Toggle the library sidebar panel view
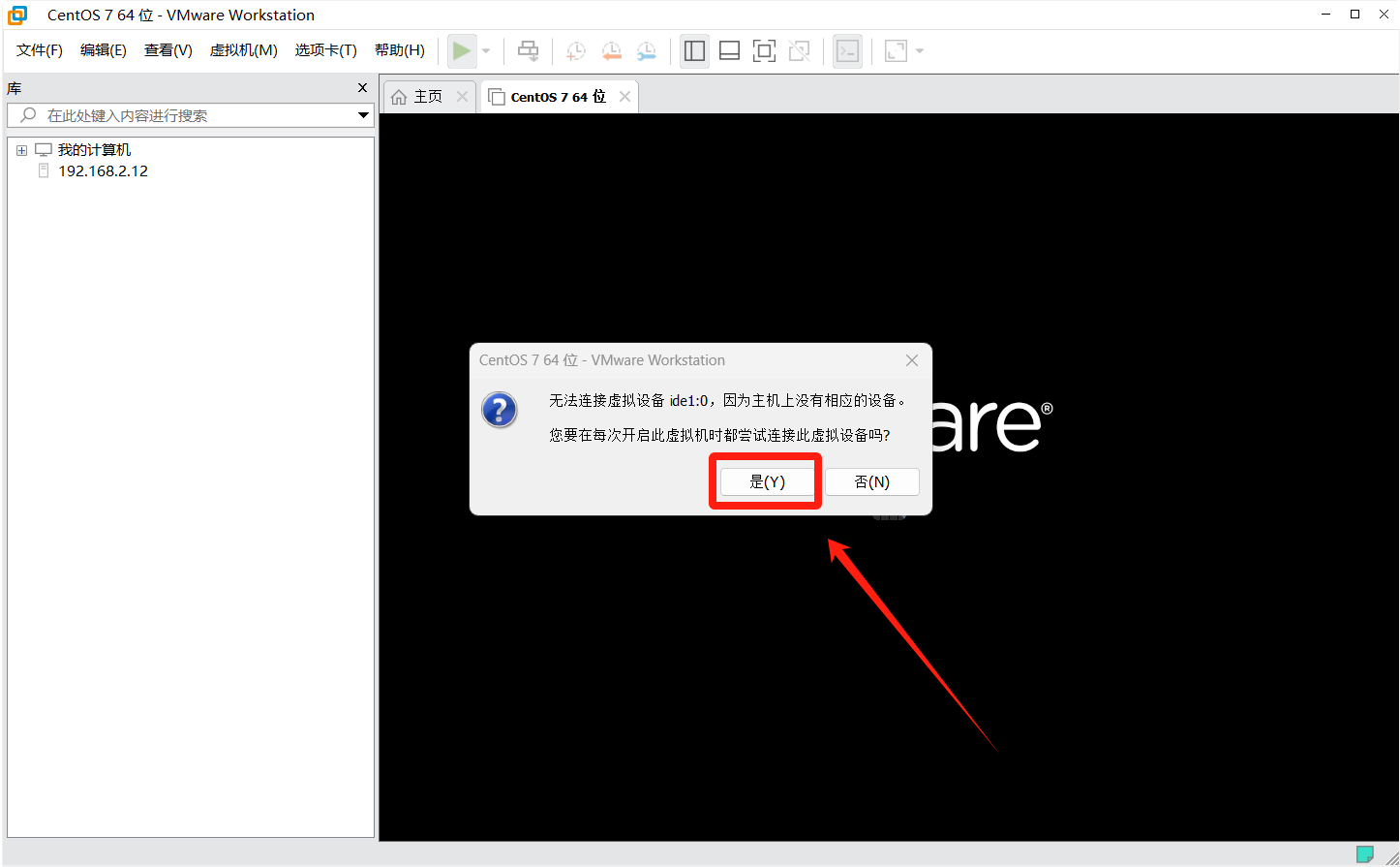 click(694, 51)
